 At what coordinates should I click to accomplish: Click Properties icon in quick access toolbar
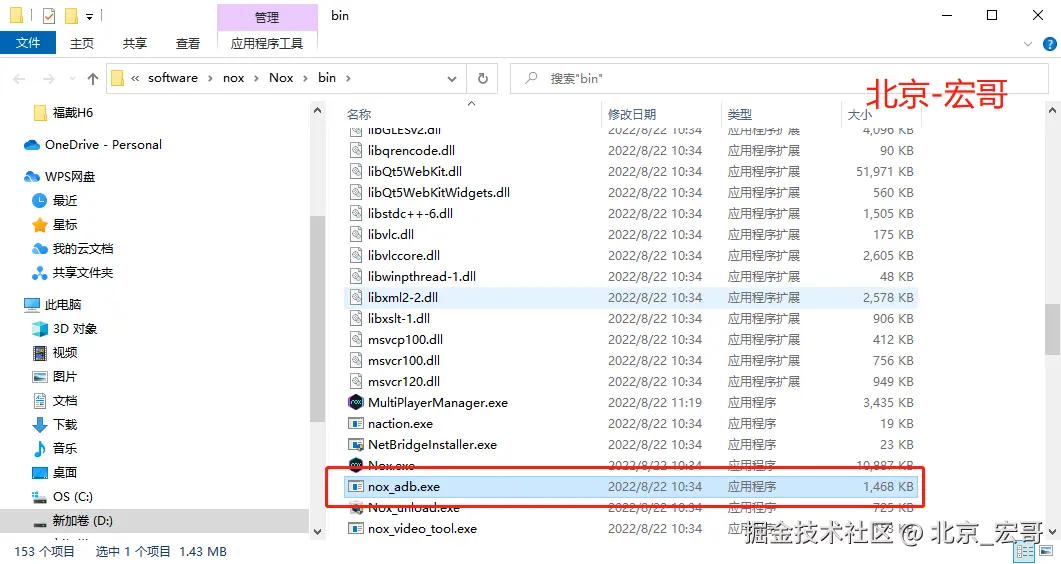click(49, 16)
